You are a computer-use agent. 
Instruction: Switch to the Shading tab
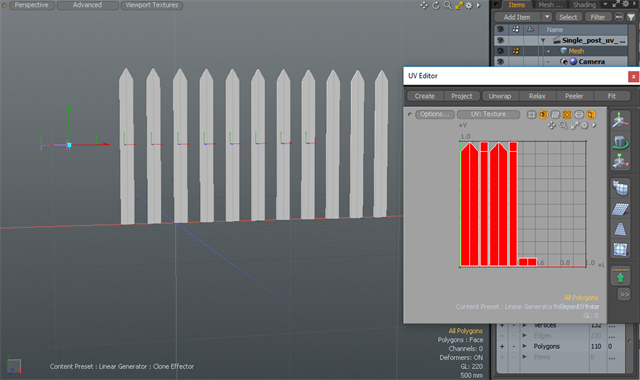584,5
